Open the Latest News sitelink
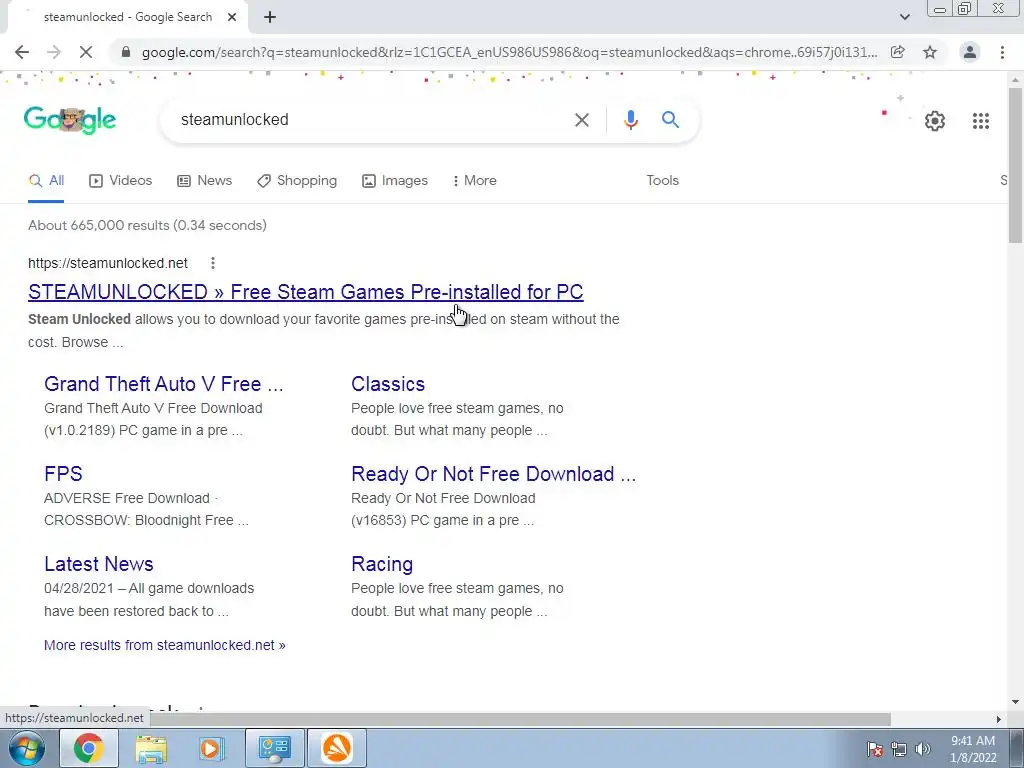 click(99, 564)
